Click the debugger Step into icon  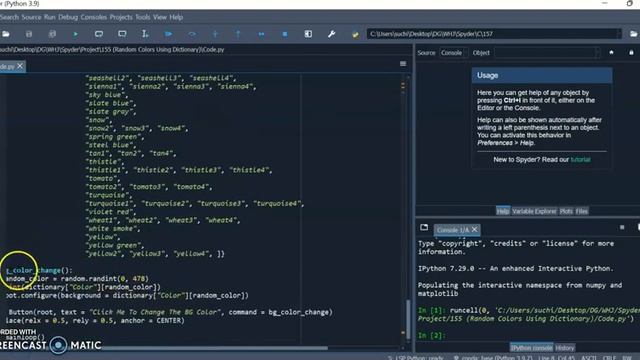[215, 34]
